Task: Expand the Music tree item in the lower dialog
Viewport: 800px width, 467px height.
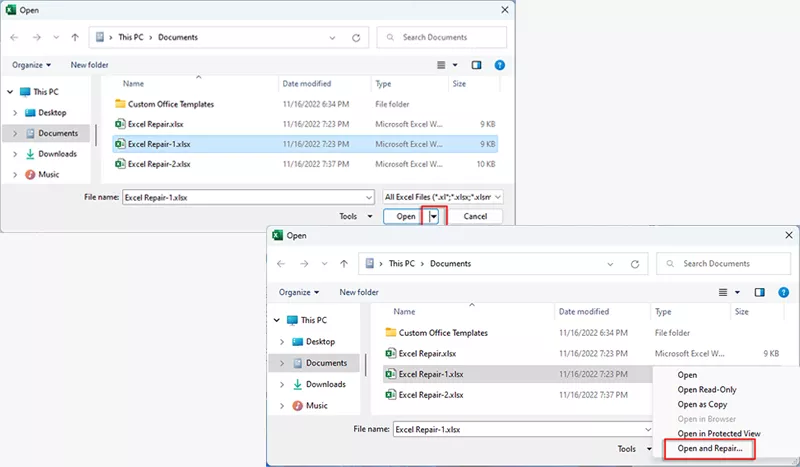Action: (282, 405)
